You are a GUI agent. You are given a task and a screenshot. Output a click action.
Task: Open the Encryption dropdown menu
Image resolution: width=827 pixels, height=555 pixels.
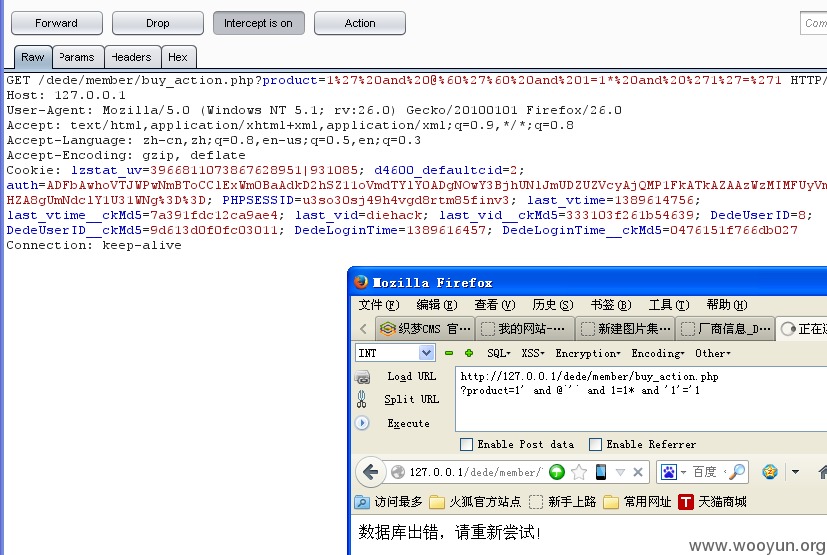tap(588, 353)
